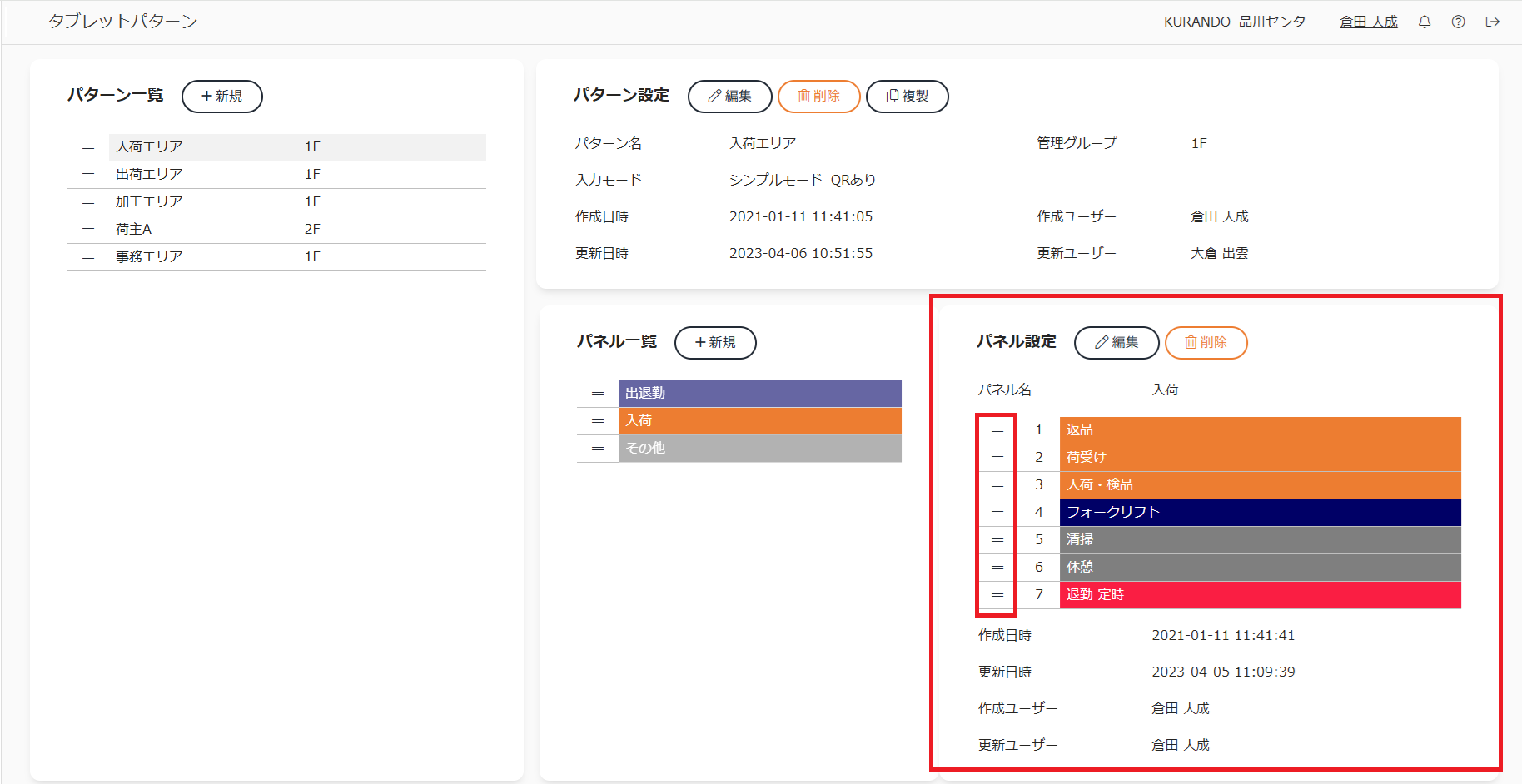Click the gray 清掃 item bar
Image resolution: width=1522 pixels, height=784 pixels.
(1261, 540)
